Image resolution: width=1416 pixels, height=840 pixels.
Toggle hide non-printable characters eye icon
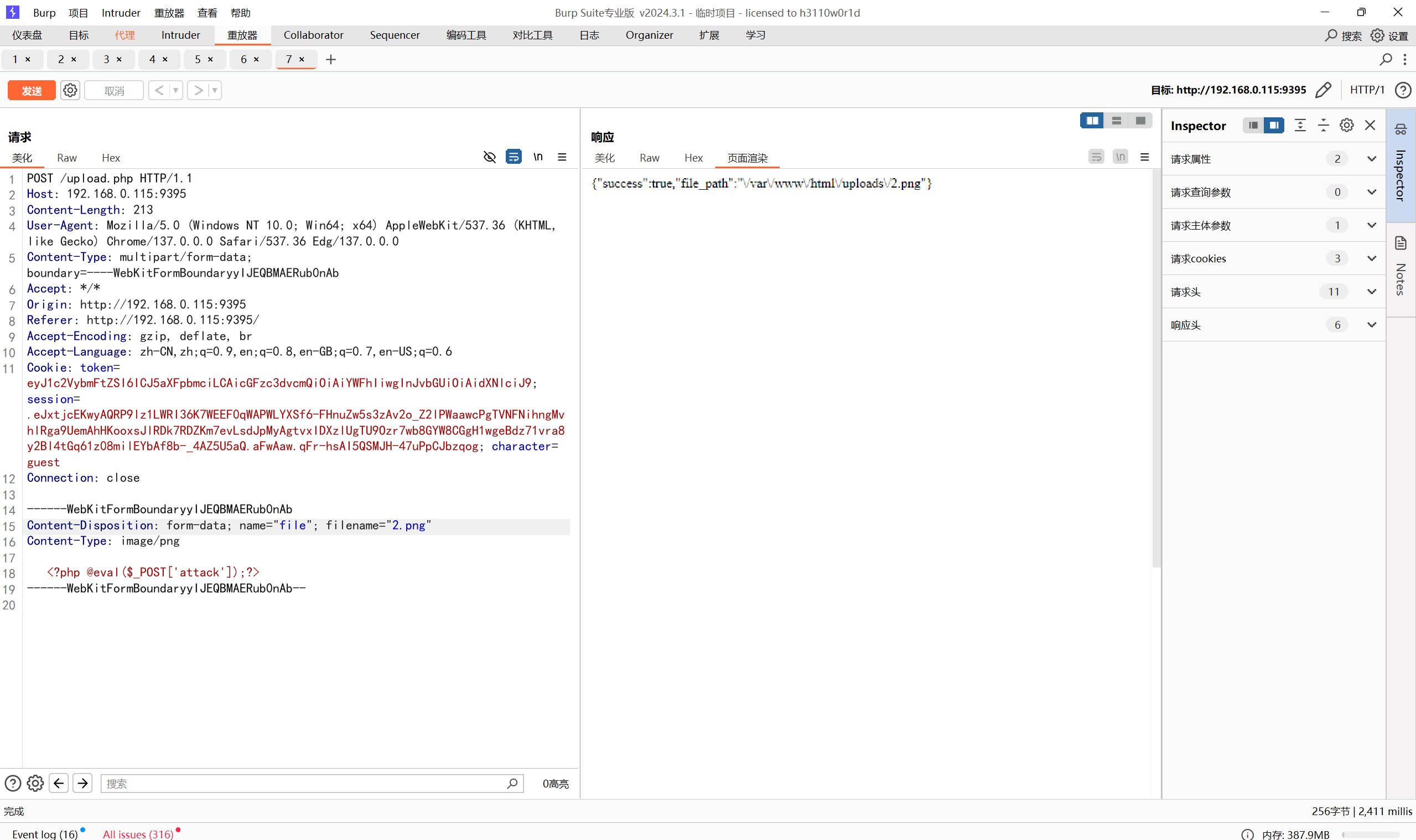(x=490, y=157)
